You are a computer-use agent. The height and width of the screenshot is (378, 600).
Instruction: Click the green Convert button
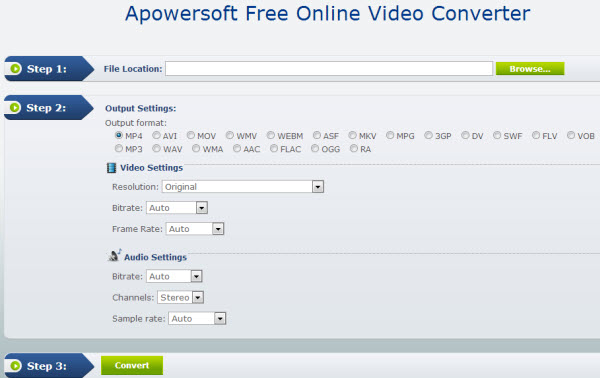(132, 365)
